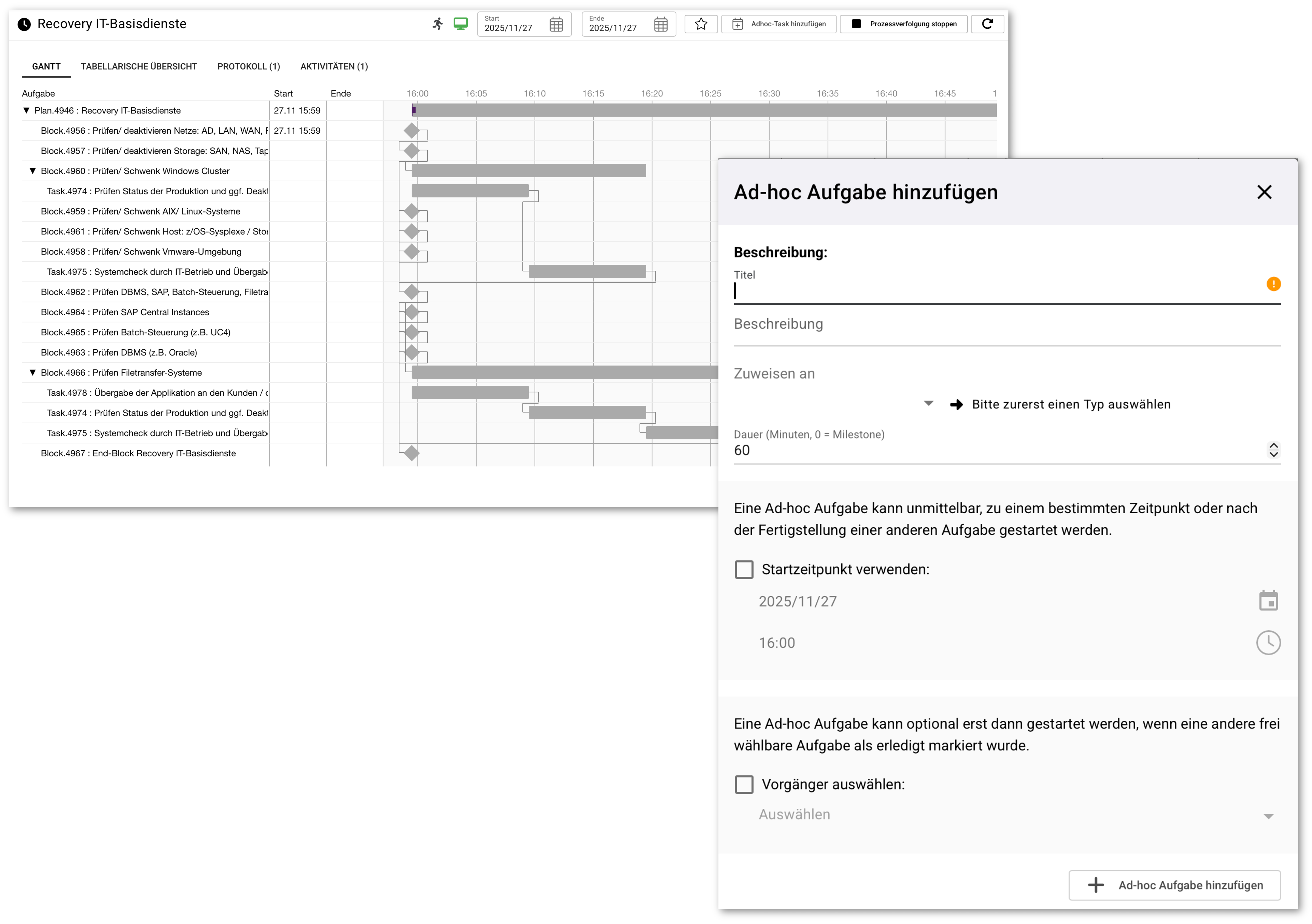Collapse Block.4966 Prüfen Filetransfer-Systeme

point(33,373)
